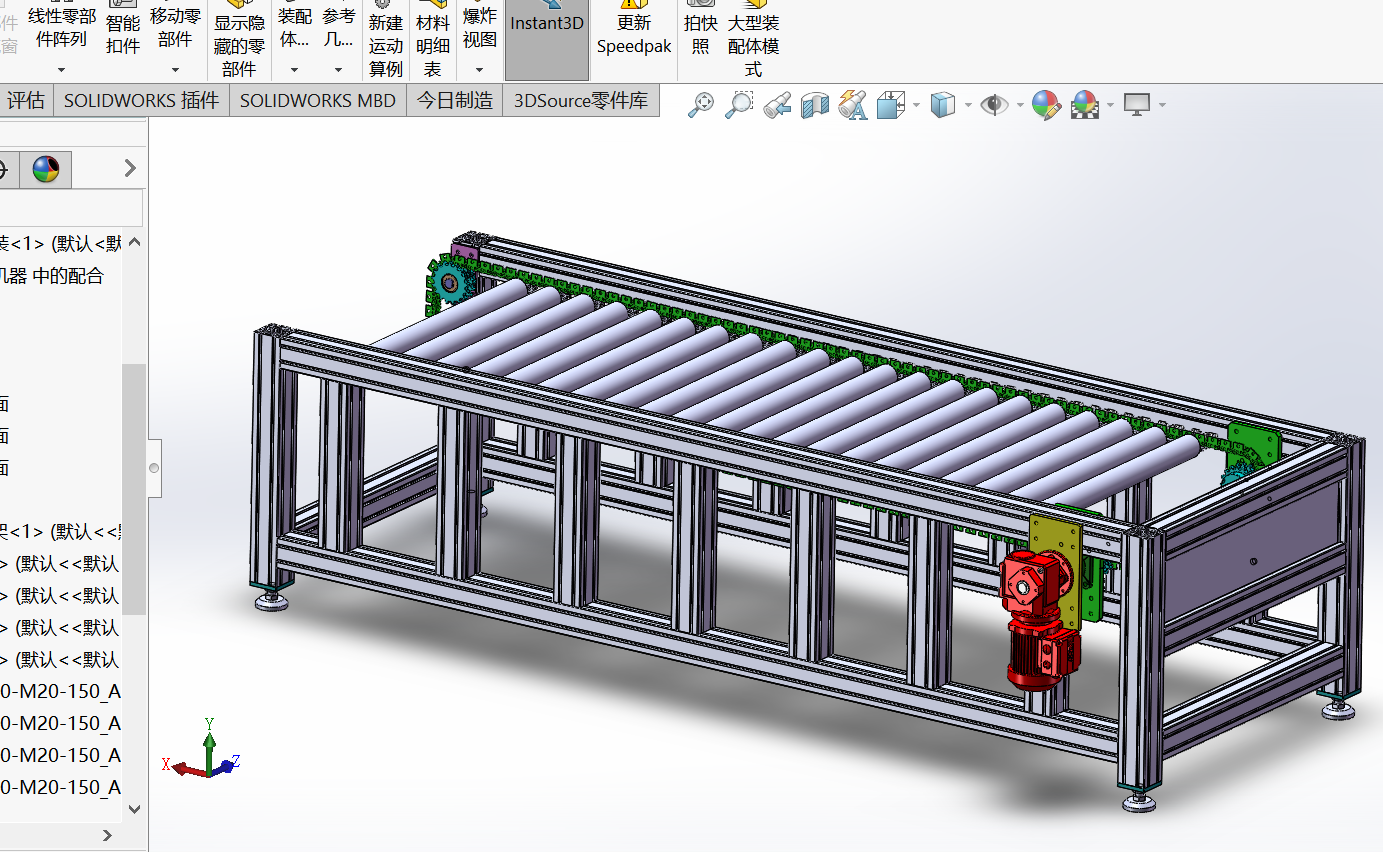The image size is (1383, 852).
Task: Open the 材料明细表 command
Action: pyautogui.click(x=433, y=40)
